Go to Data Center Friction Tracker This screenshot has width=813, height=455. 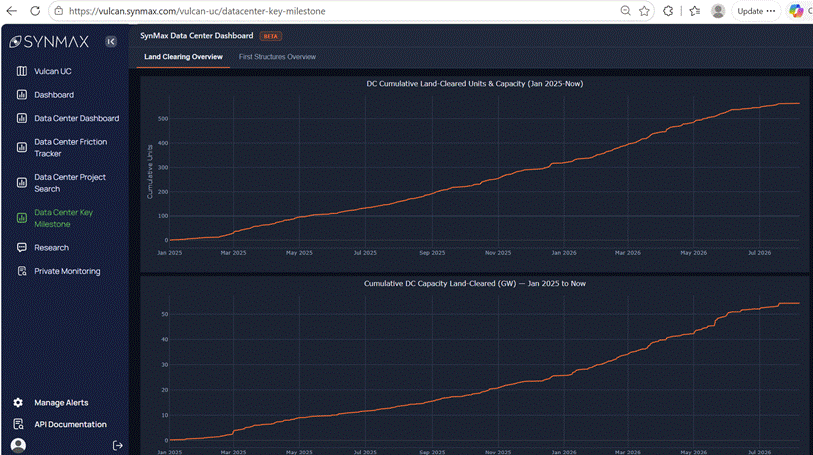click(71, 148)
